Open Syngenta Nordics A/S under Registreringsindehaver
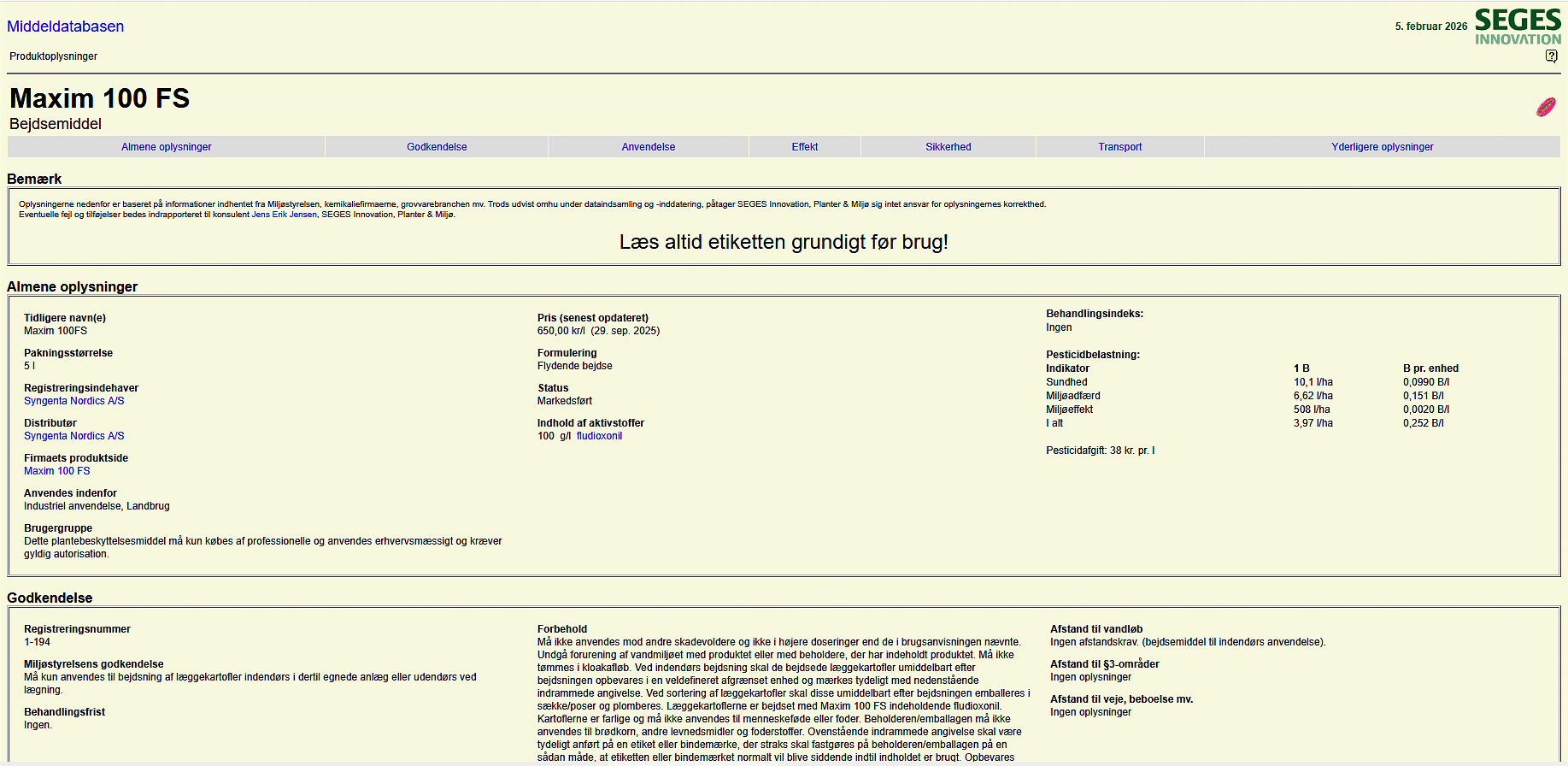 [x=74, y=401]
